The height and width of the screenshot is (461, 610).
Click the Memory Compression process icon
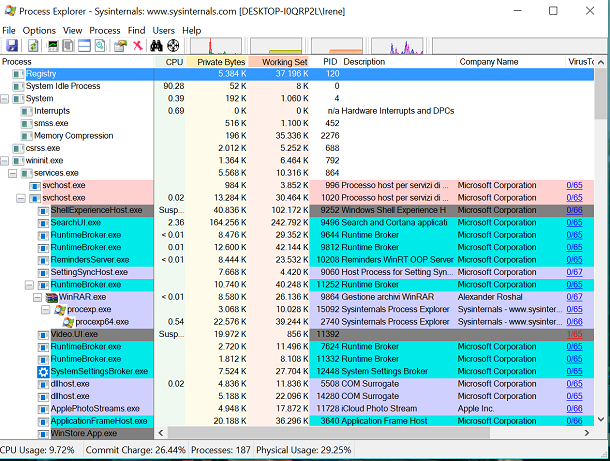point(26,136)
